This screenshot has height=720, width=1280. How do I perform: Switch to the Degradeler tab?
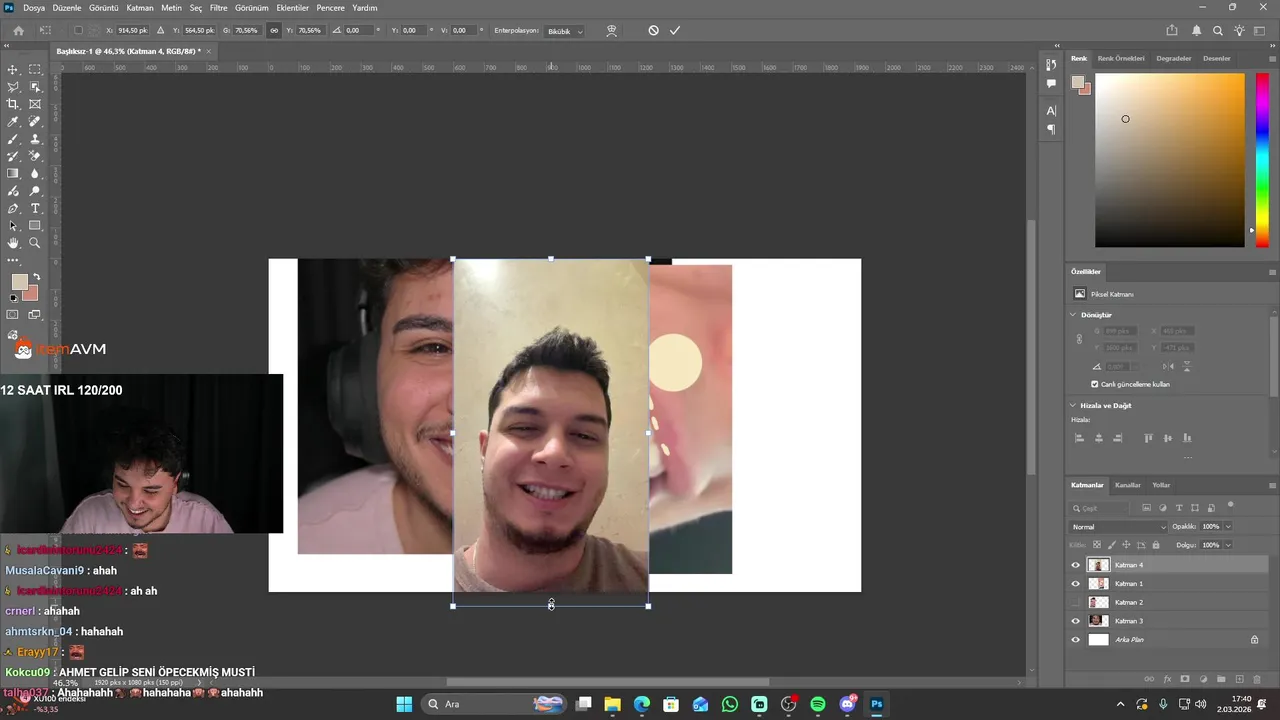[1174, 59]
